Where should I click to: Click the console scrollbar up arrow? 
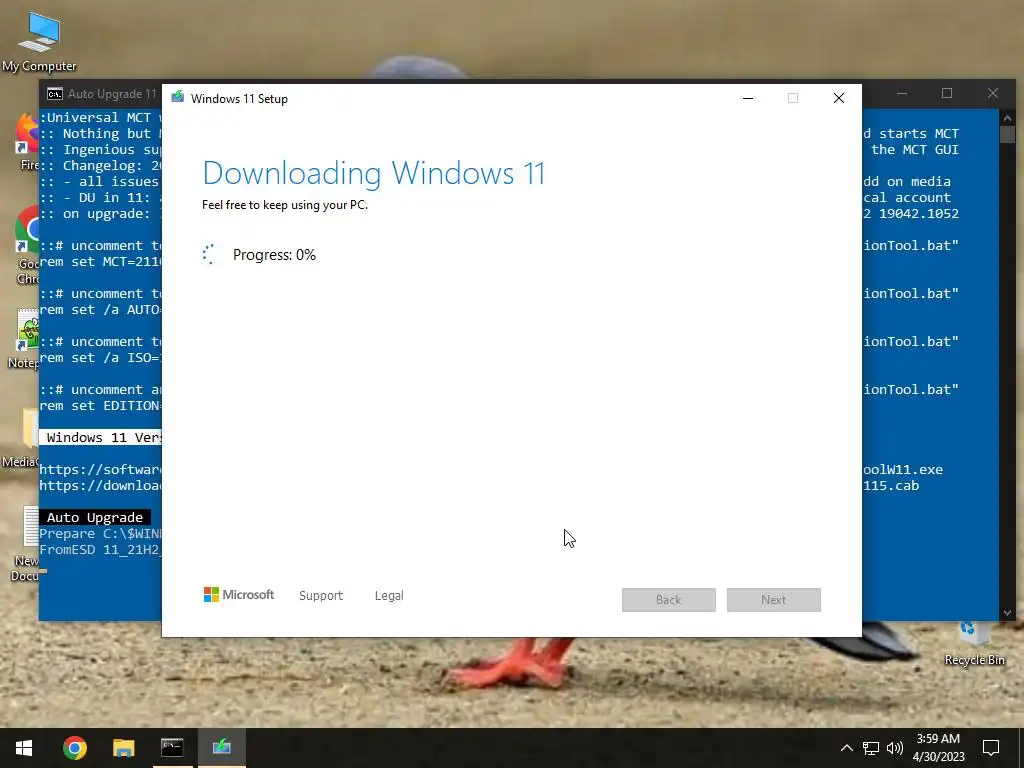[1007, 118]
